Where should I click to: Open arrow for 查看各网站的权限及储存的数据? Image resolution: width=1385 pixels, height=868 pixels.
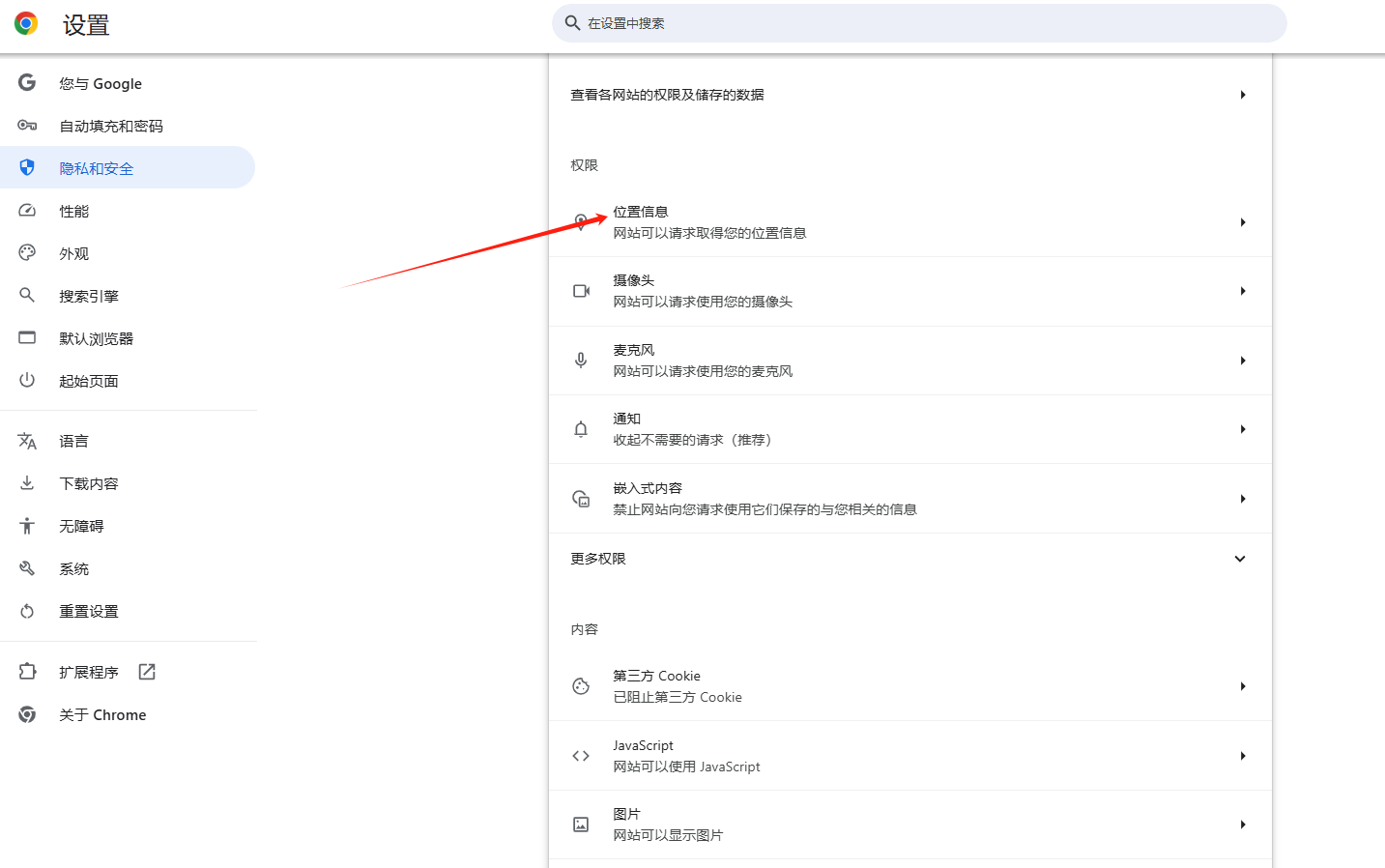point(1243,95)
